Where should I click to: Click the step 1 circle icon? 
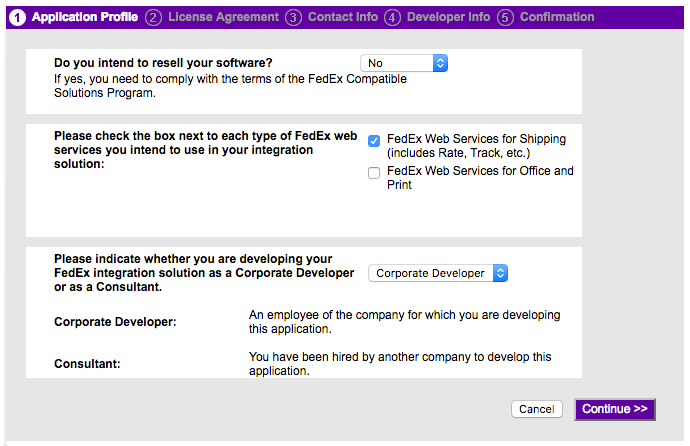point(18,18)
